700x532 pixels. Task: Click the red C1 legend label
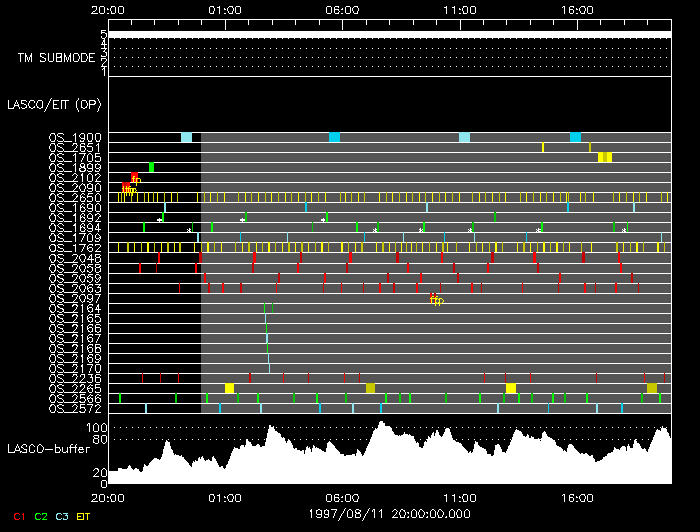[x=19, y=516]
